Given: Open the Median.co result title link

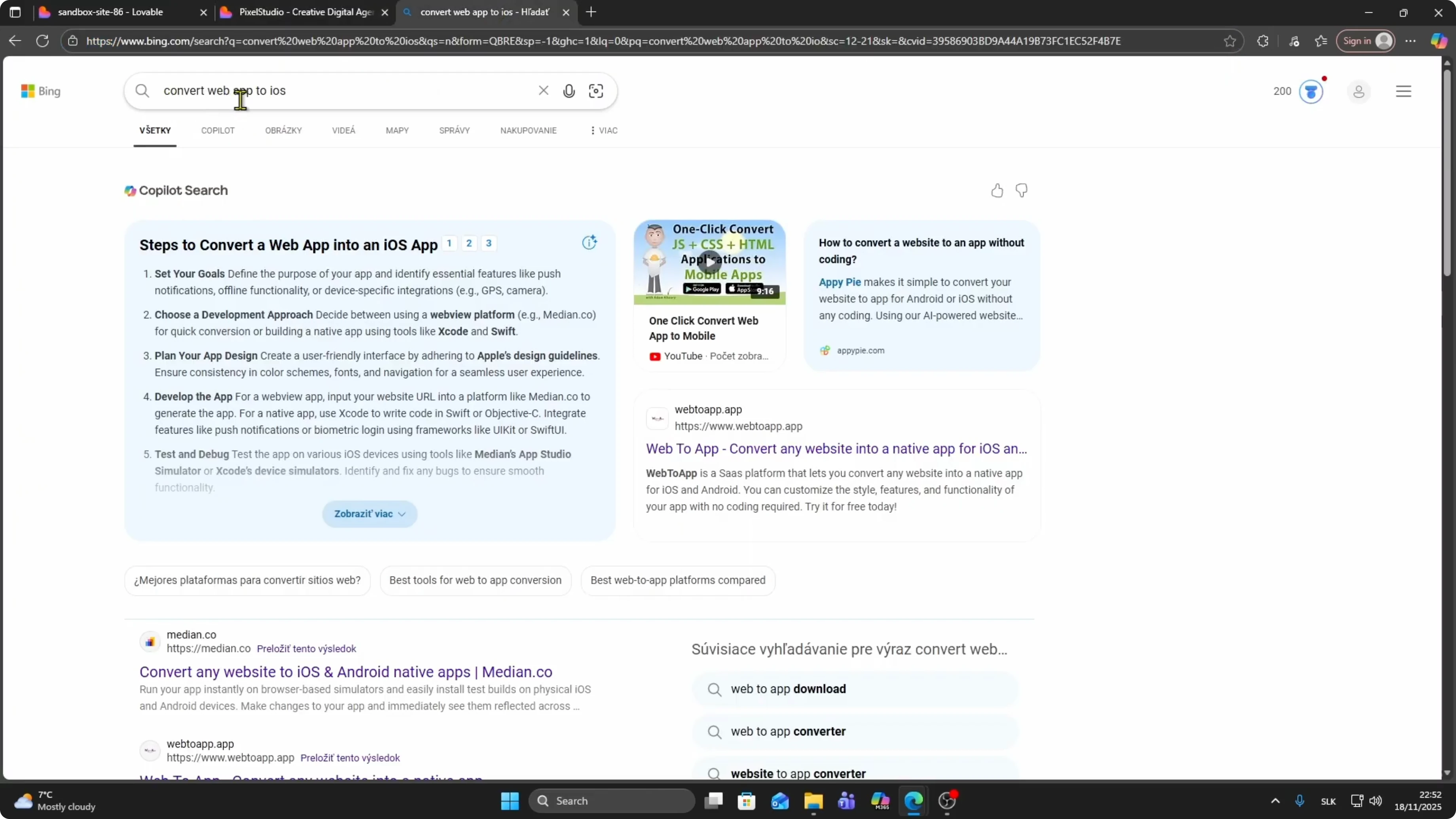Looking at the screenshot, I should pyautogui.click(x=346, y=672).
